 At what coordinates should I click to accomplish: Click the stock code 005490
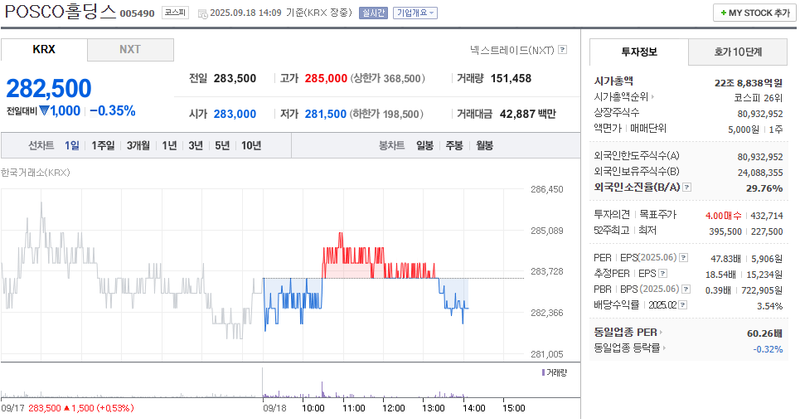point(137,13)
